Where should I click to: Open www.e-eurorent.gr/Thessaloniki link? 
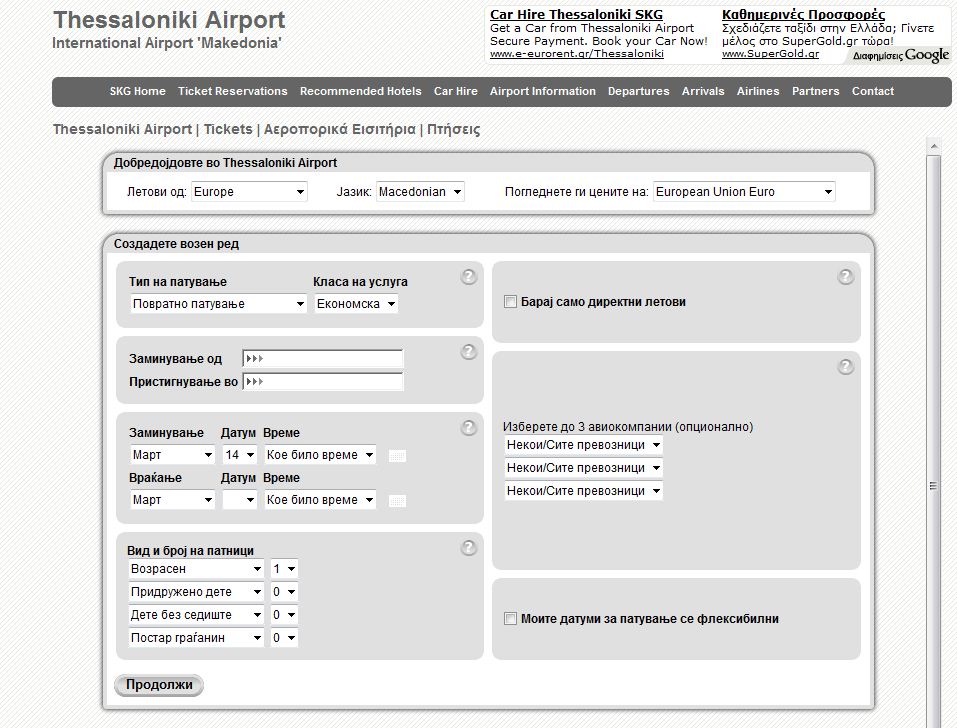(x=577, y=54)
